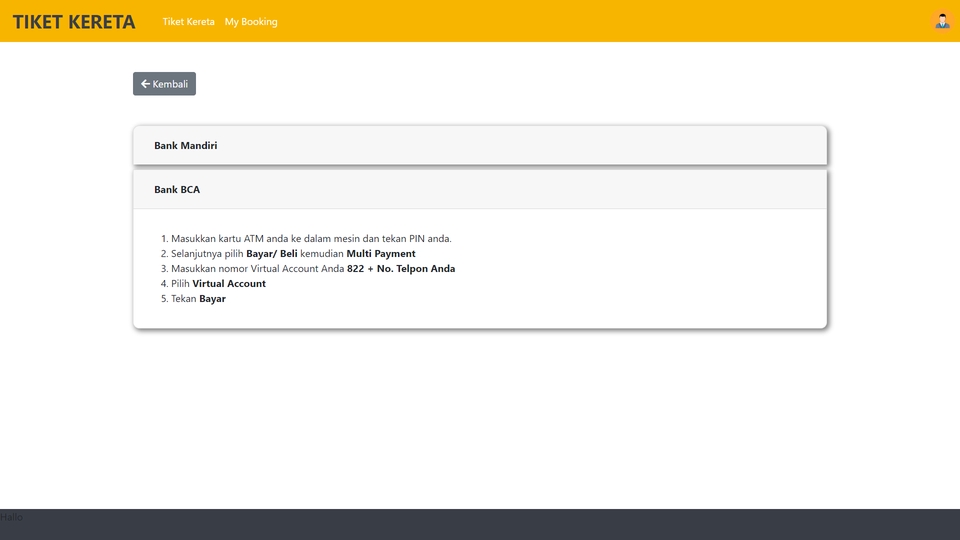This screenshot has width=960, height=540.
Task: Click the 'Hallo' footer text
Action: point(12,517)
